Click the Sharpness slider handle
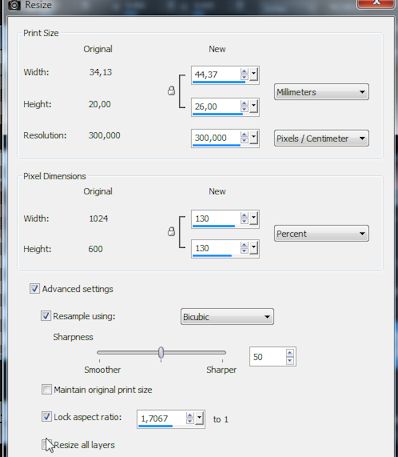 (161, 352)
